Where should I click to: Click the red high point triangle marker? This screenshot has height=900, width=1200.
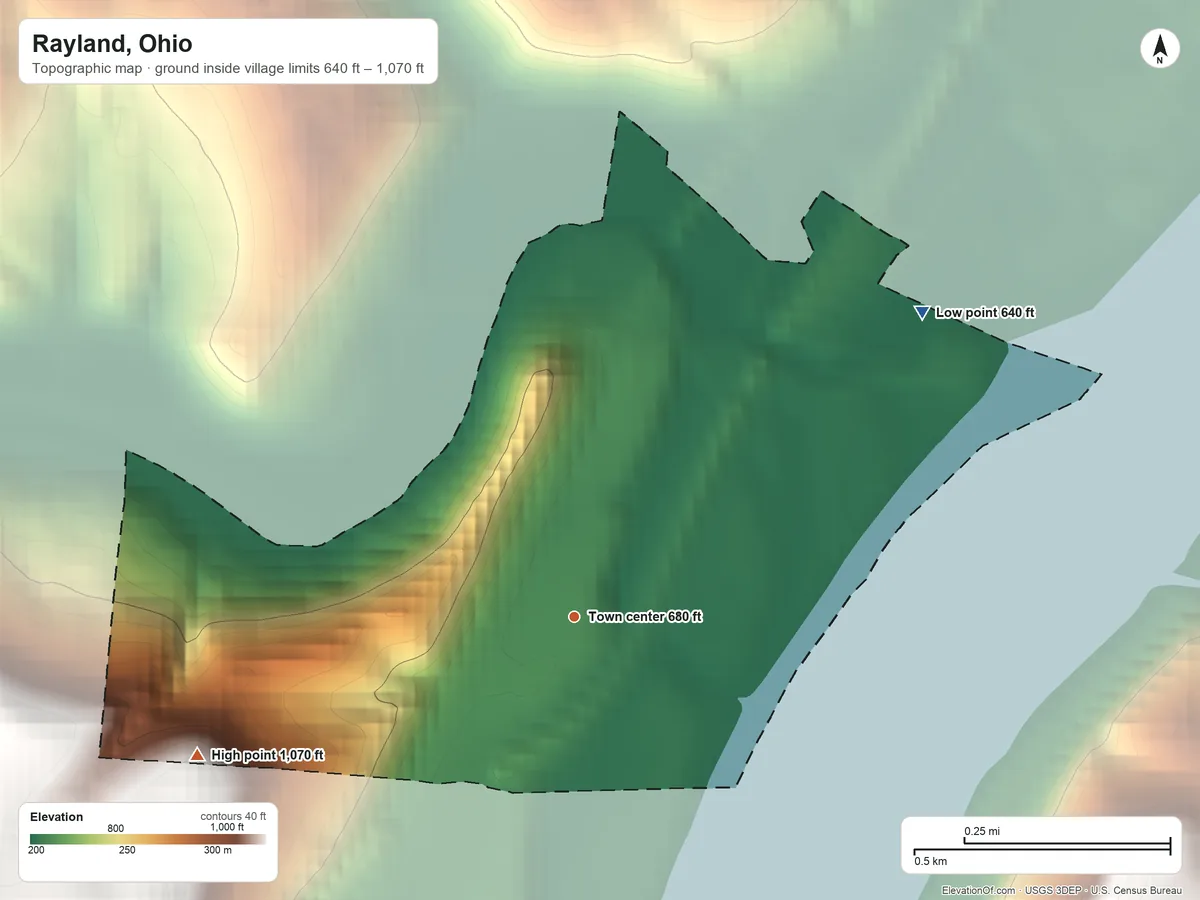click(197, 755)
